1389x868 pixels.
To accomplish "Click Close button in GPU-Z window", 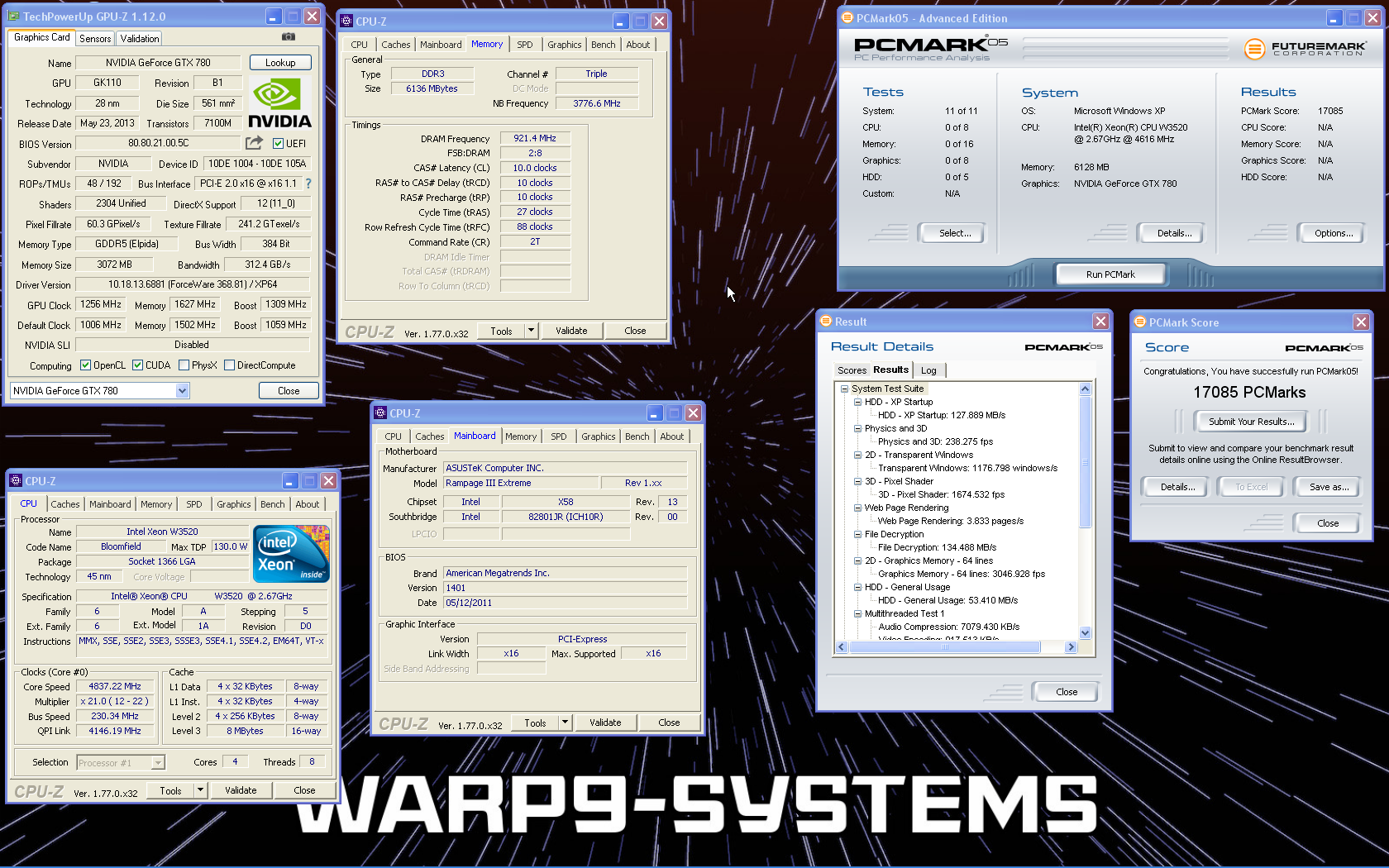I will click(289, 391).
